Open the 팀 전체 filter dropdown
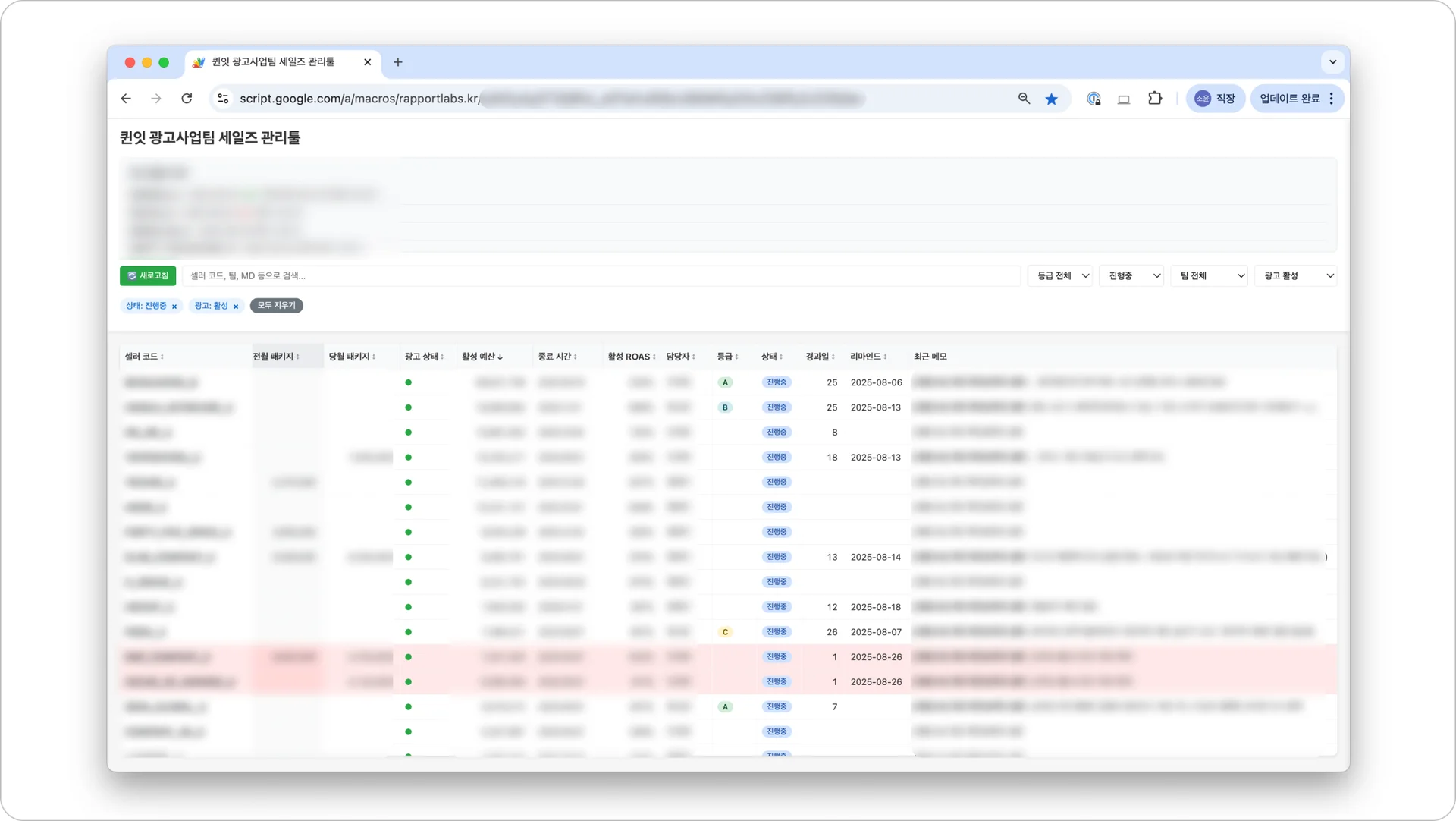 coord(1211,276)
